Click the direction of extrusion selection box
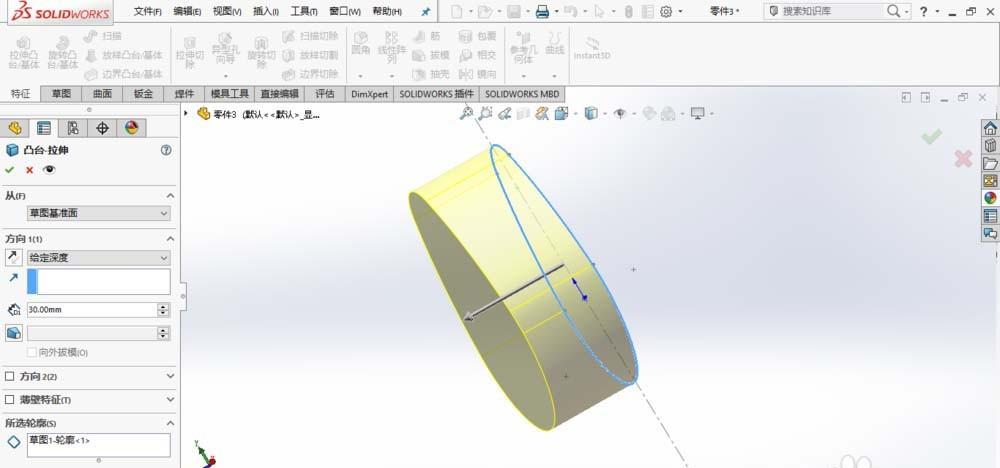The height and width of the screenshot is (468, 1000). click(x=99, y=281)
